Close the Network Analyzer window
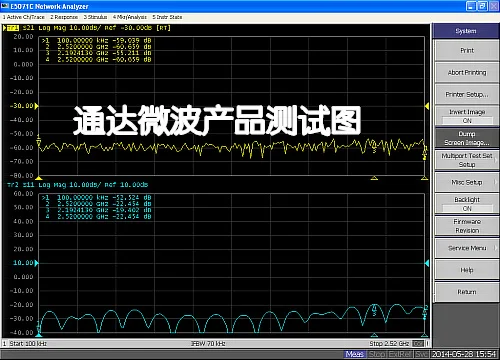 (494, 6)
